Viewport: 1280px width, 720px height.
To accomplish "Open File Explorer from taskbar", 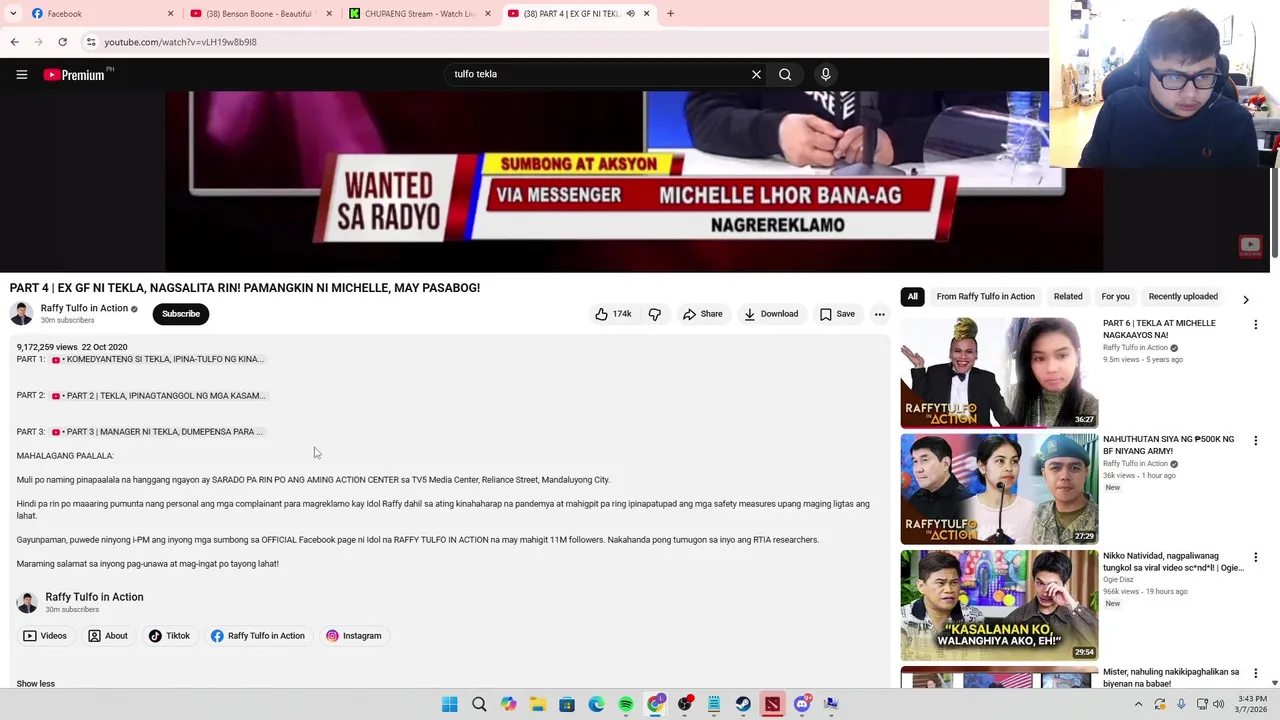I will (x=537, y=704).
